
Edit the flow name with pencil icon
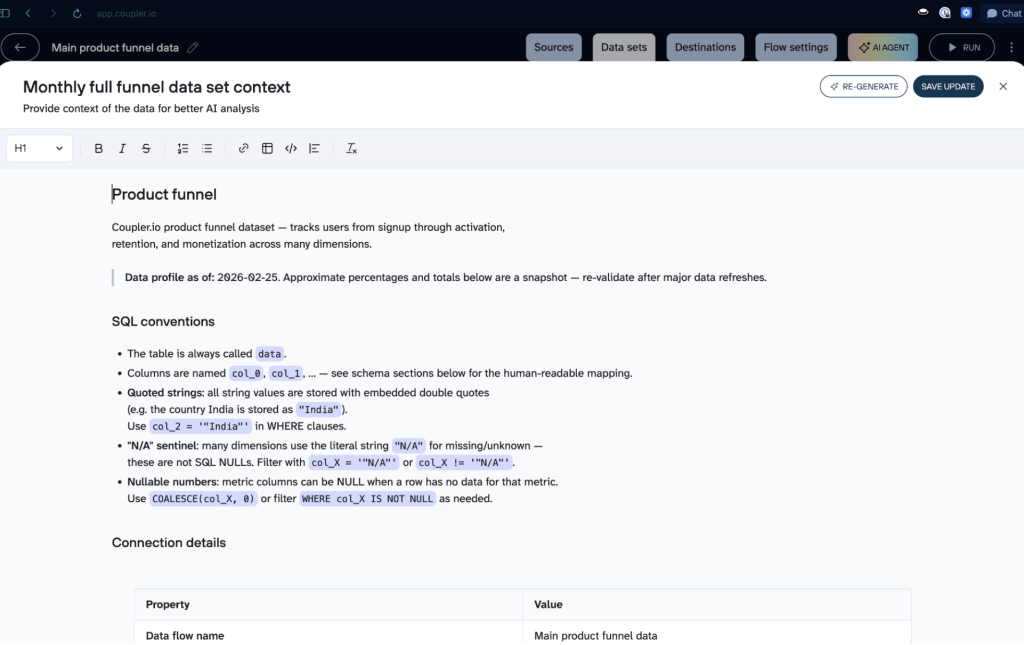193,48
